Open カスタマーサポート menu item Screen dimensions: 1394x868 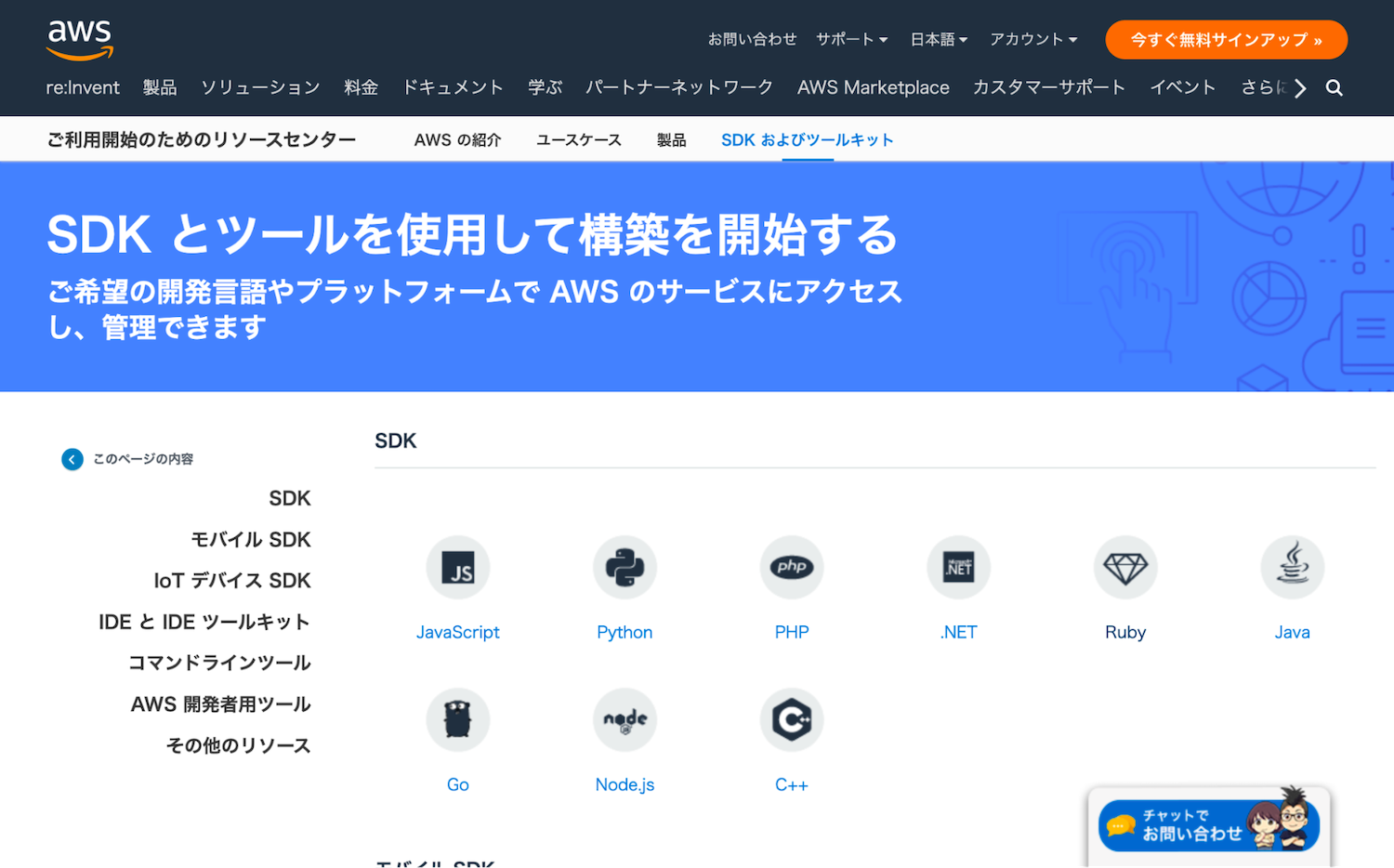1049,87
